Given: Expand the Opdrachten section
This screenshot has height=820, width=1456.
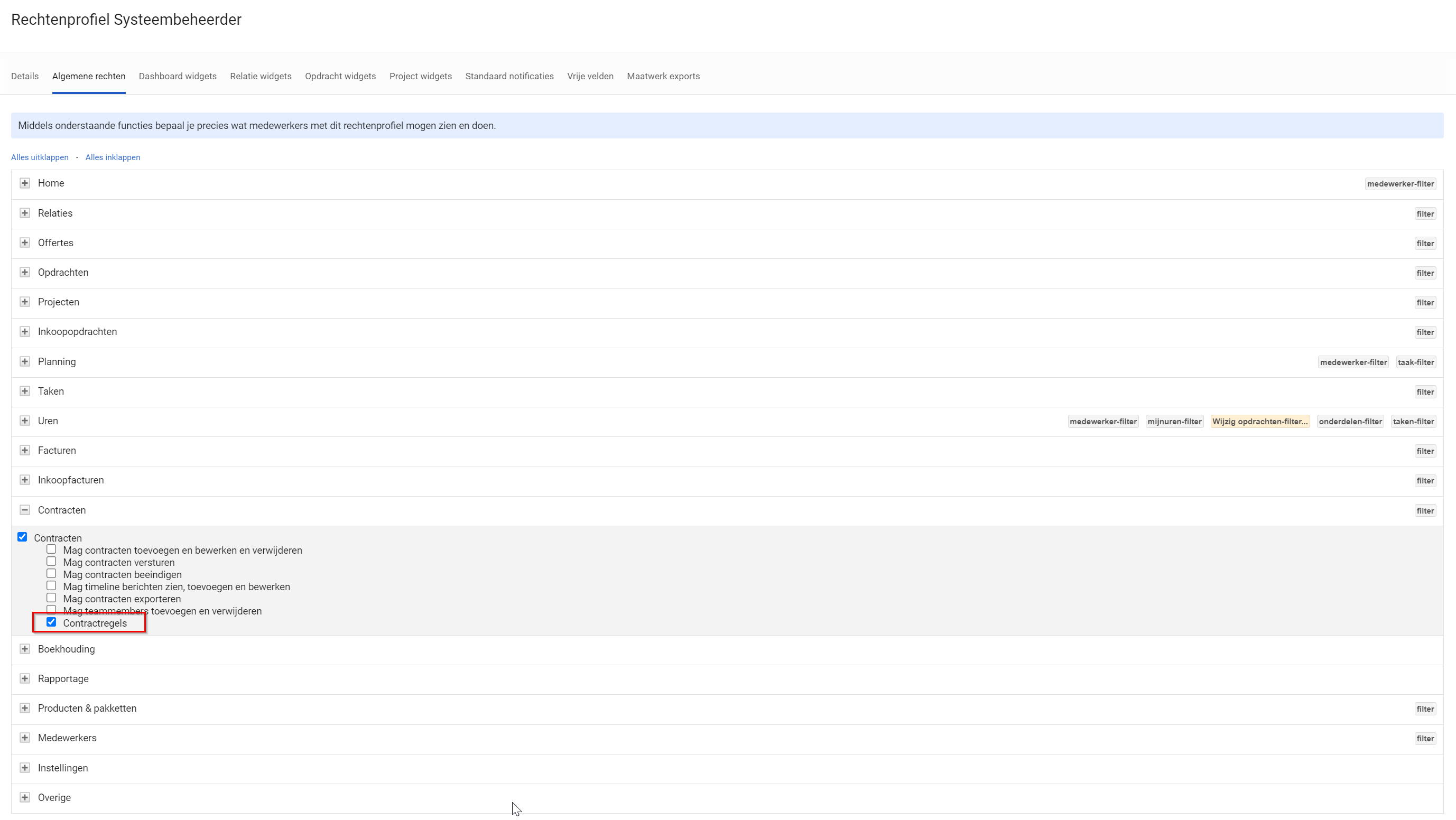Looking at the screenshot, I should tap(24, 273).
